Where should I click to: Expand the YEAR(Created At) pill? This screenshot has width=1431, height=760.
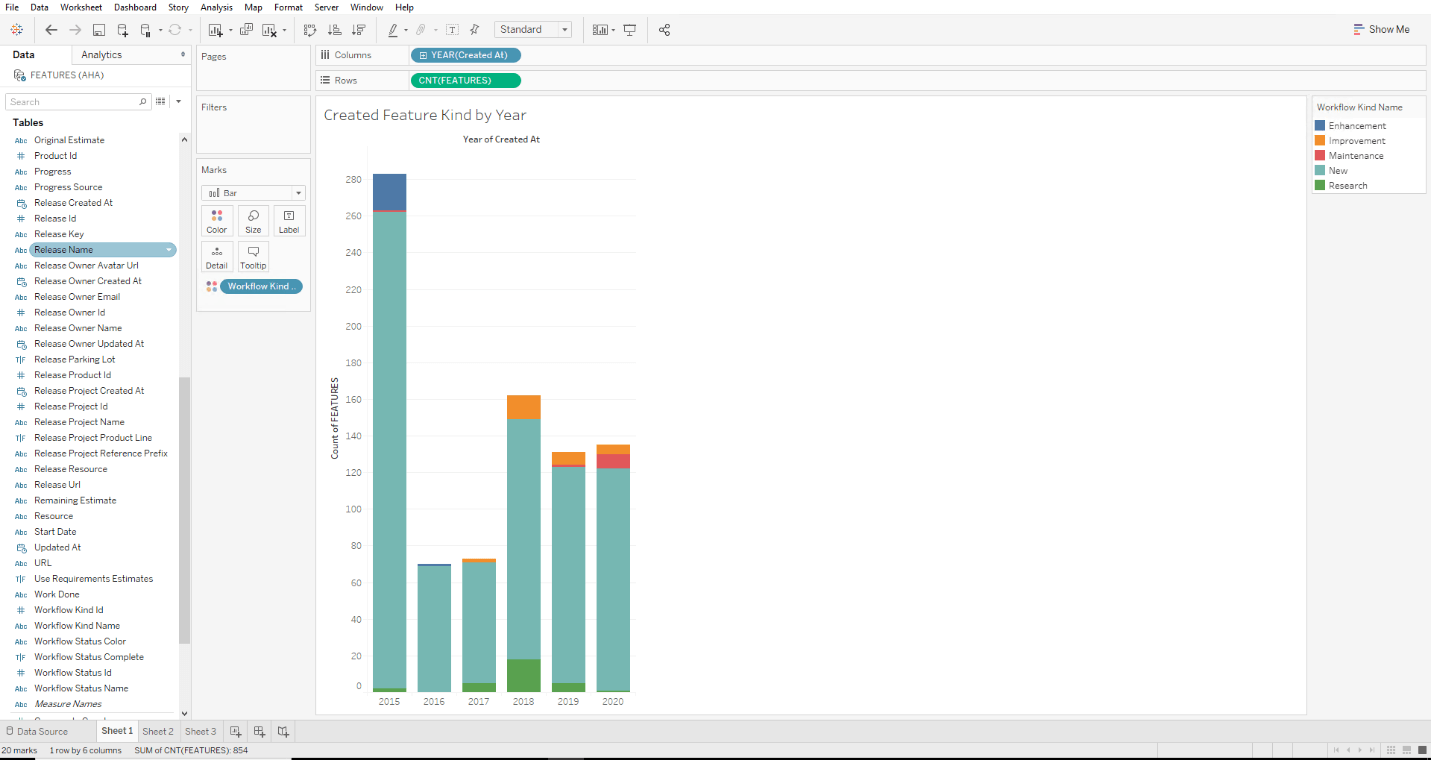coord(424,55)
